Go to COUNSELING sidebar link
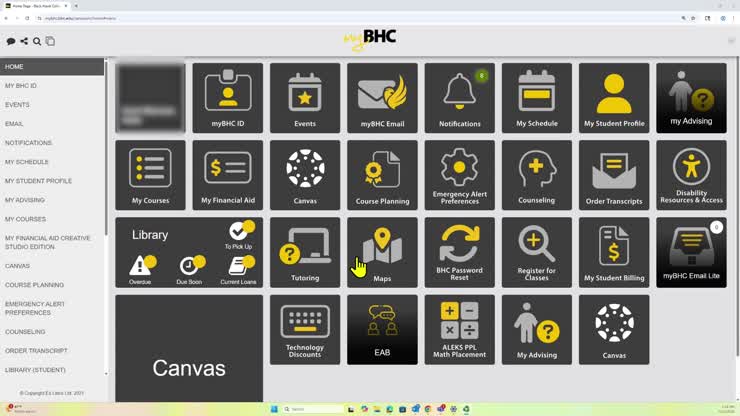The width and height of the screenshot is (740, 416). [25, 332]
